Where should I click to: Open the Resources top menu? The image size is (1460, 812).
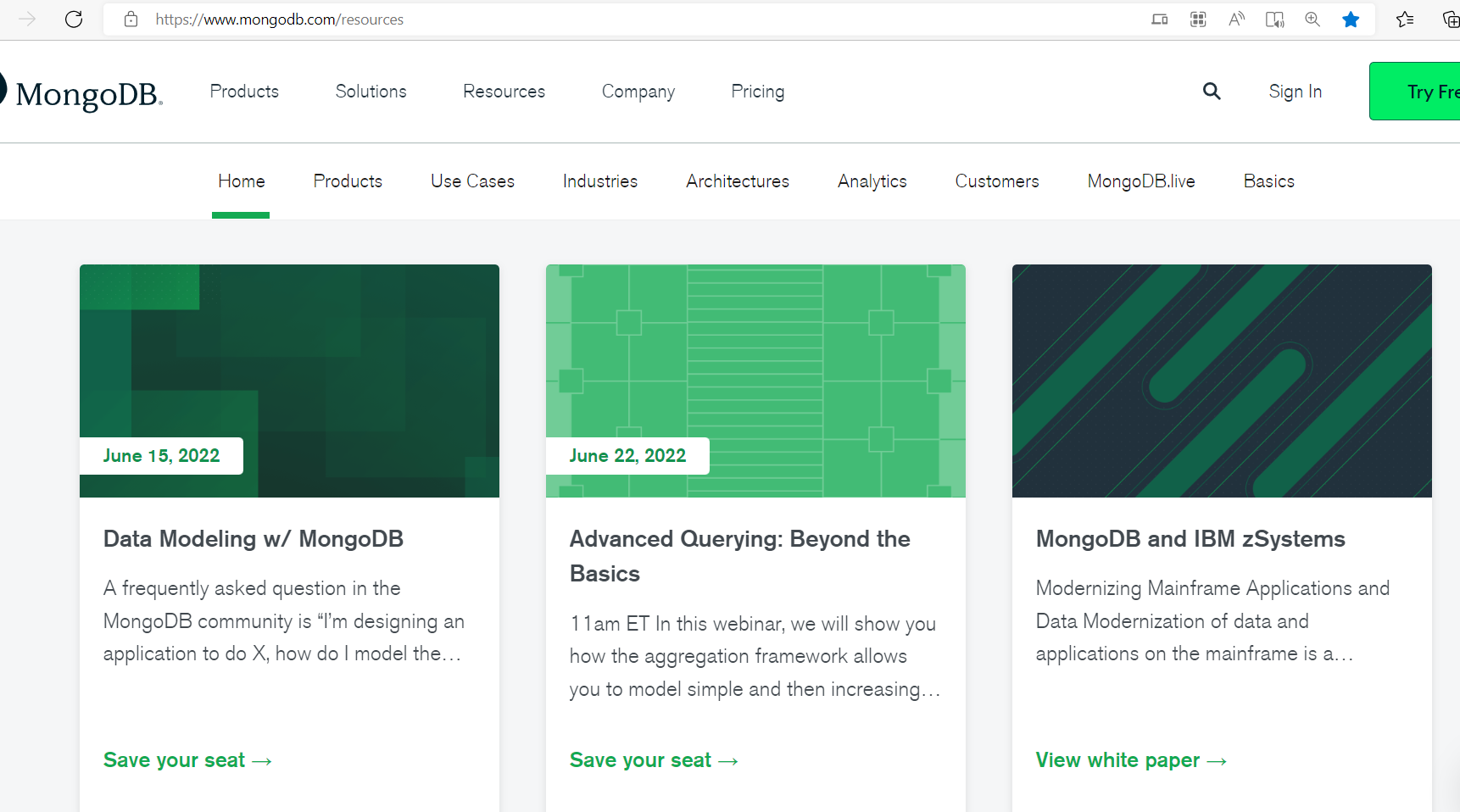coord(504,91)
